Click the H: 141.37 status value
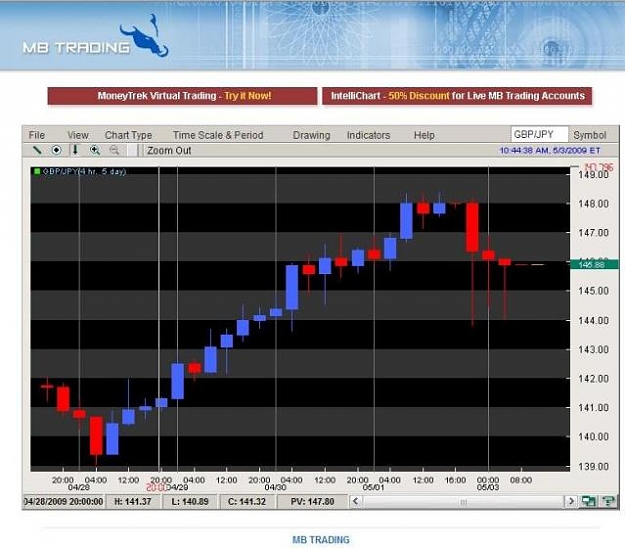Image resolution: width=625 pixels, height=549 pixels. tap(133, 502)
